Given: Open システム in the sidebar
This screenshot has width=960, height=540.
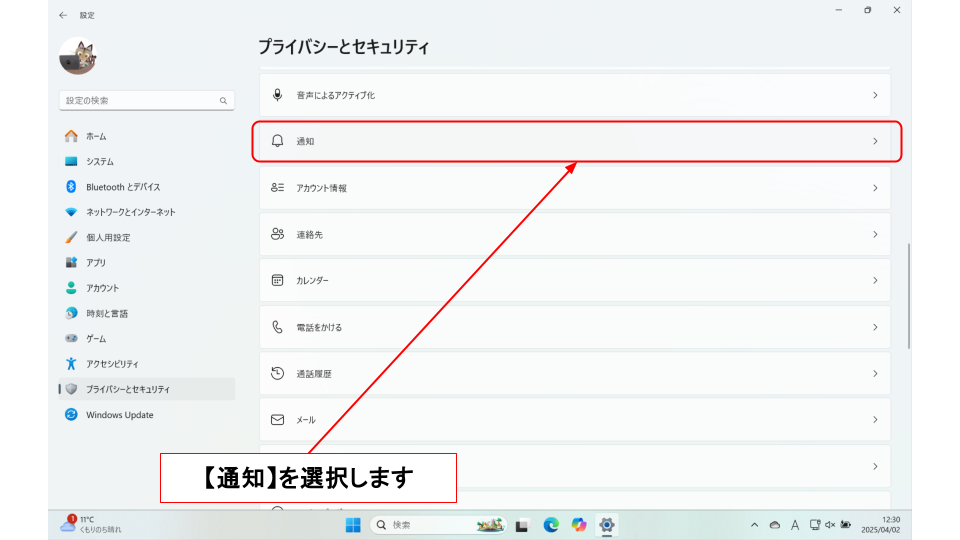Looking at the screenshot, I should (x=100, y=161).
